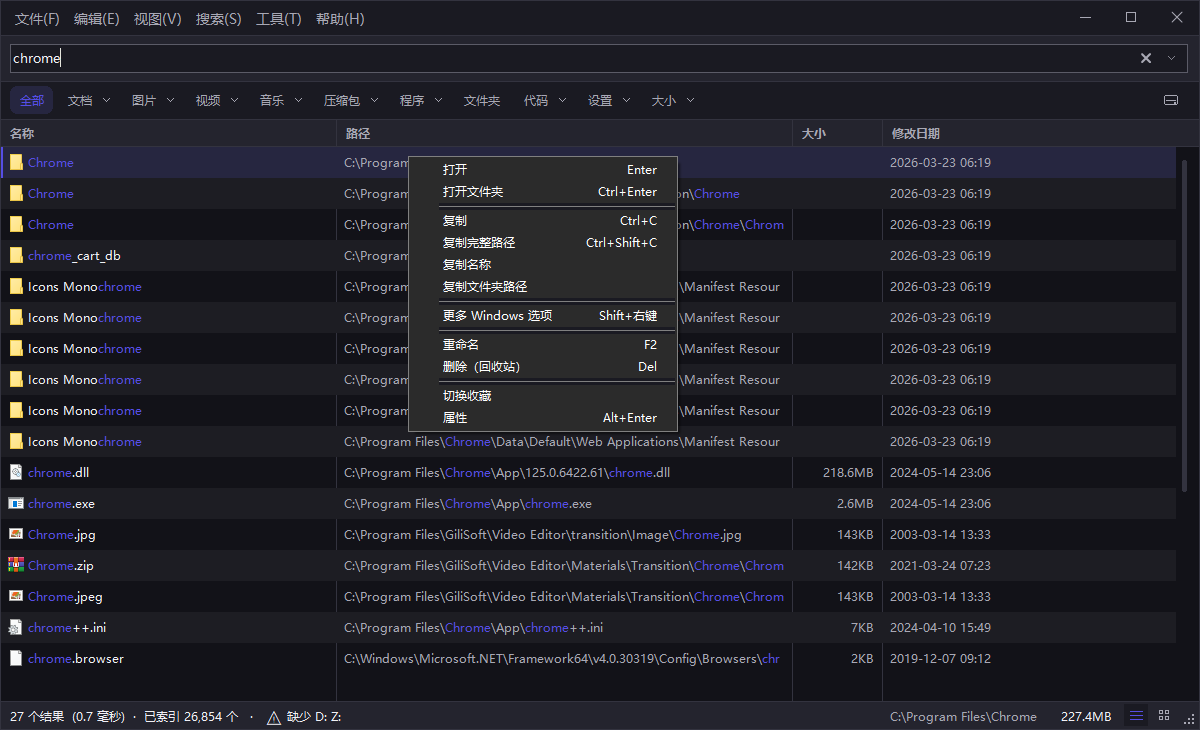Toggle the preview pane icon in filter bar
Image resolution: width=1200 pixels, height=730 pixels.
click(1171, 100)
